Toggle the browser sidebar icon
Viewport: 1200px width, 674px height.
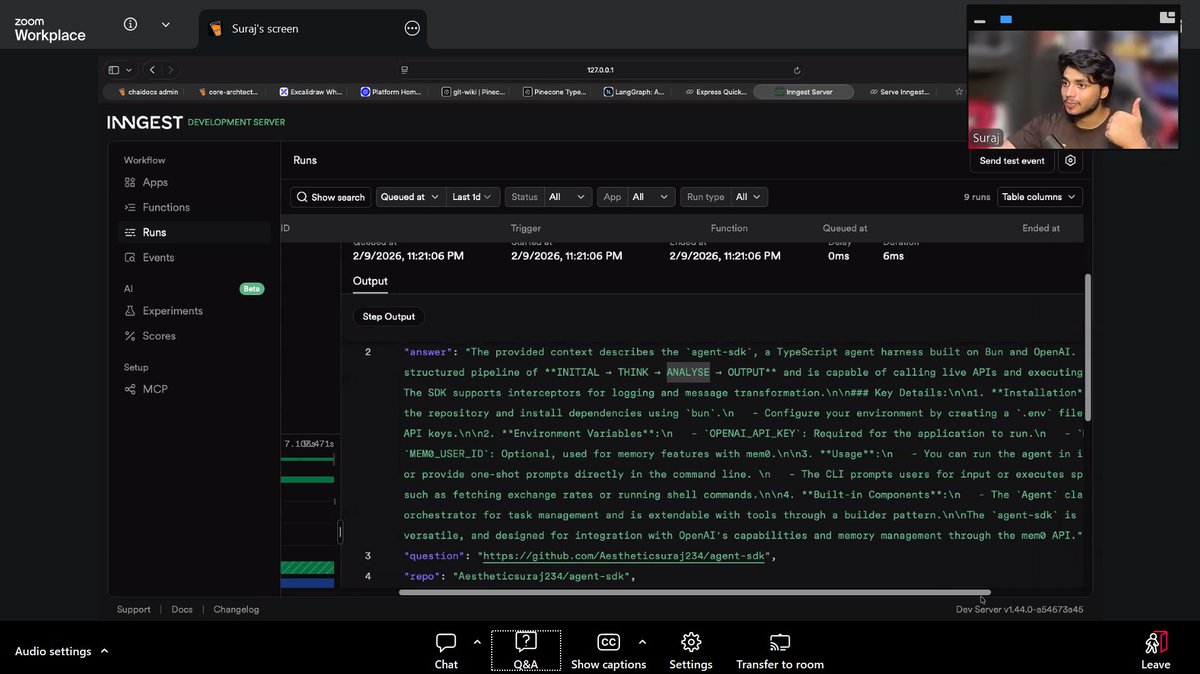tap(114, 70)
